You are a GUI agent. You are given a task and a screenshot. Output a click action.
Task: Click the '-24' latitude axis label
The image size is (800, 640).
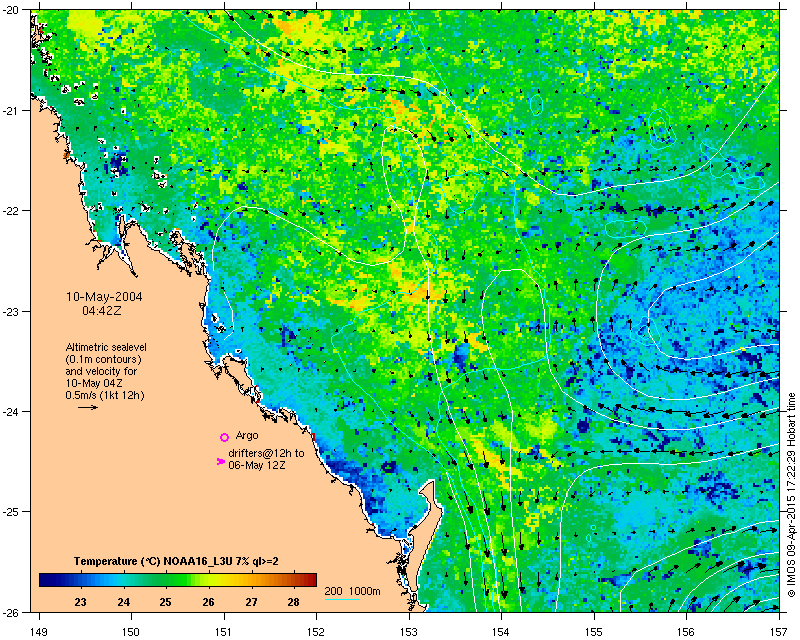click(x=11, y=411)
